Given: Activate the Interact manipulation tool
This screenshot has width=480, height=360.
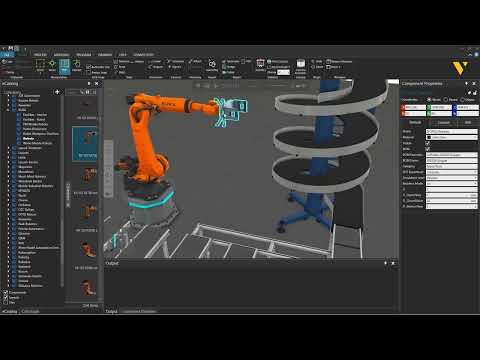Looking at the screenshot, I should point(76,66).
